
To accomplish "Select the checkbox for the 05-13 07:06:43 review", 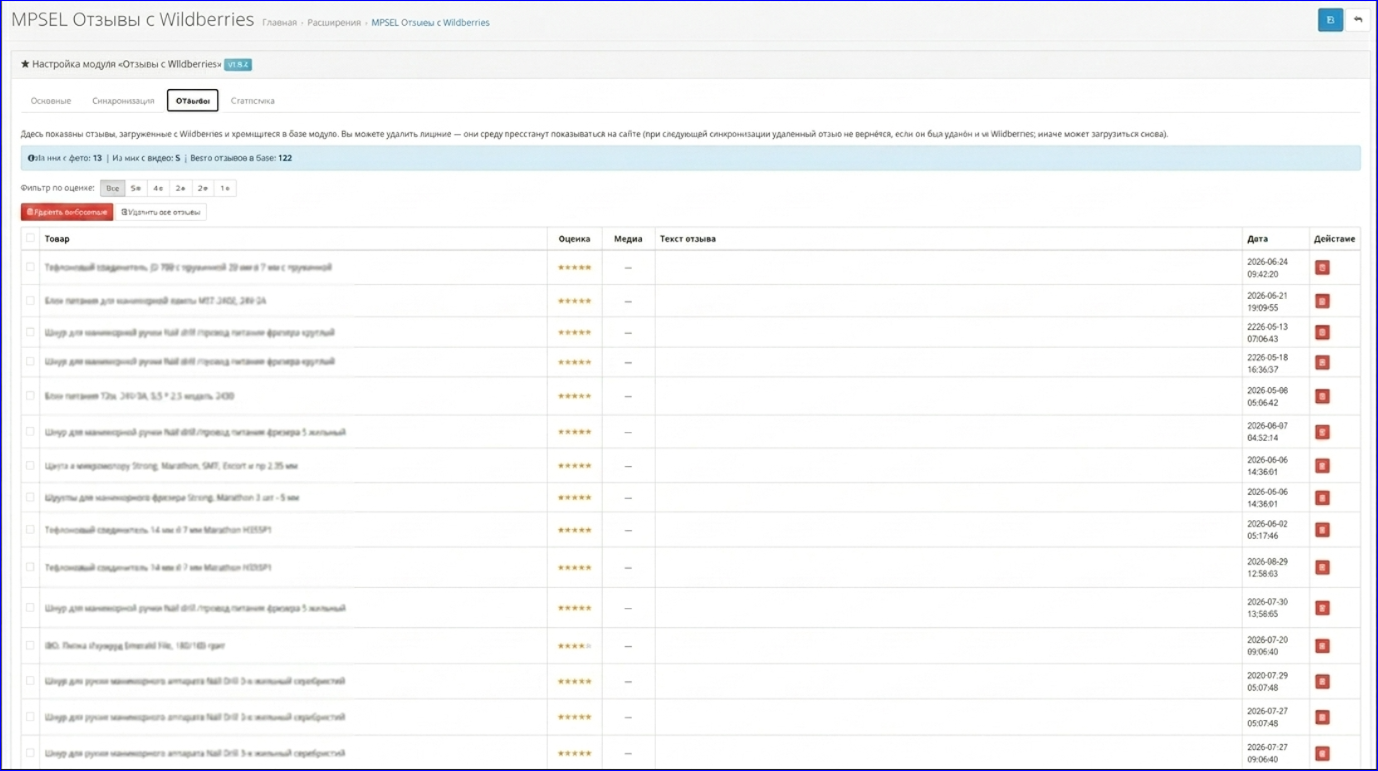I will tap(30, 332).
